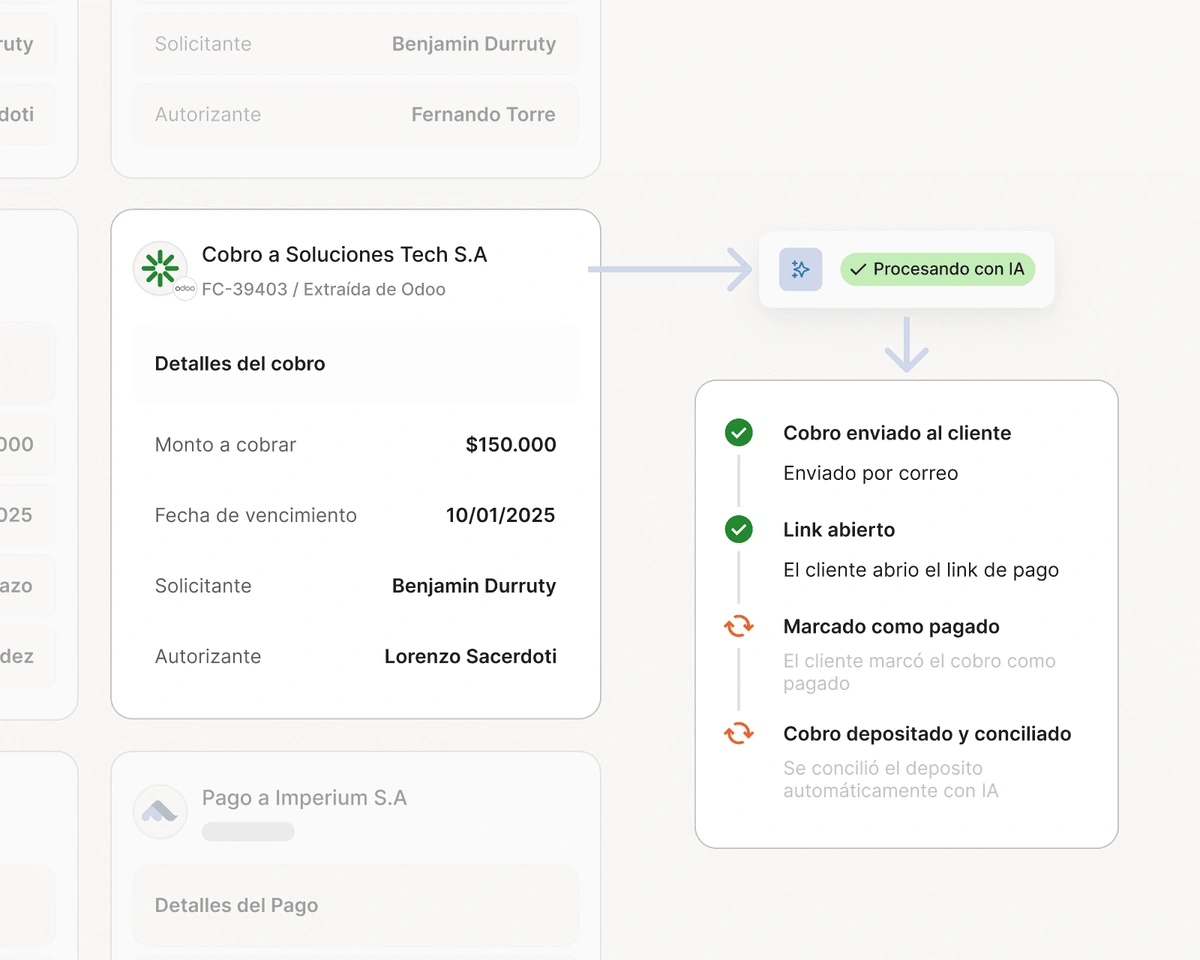This screenshot has width=1200, height=960.
Task: Click the sync icon beside Cobro depositado y conciliado
Action: [x=738, y=733]
